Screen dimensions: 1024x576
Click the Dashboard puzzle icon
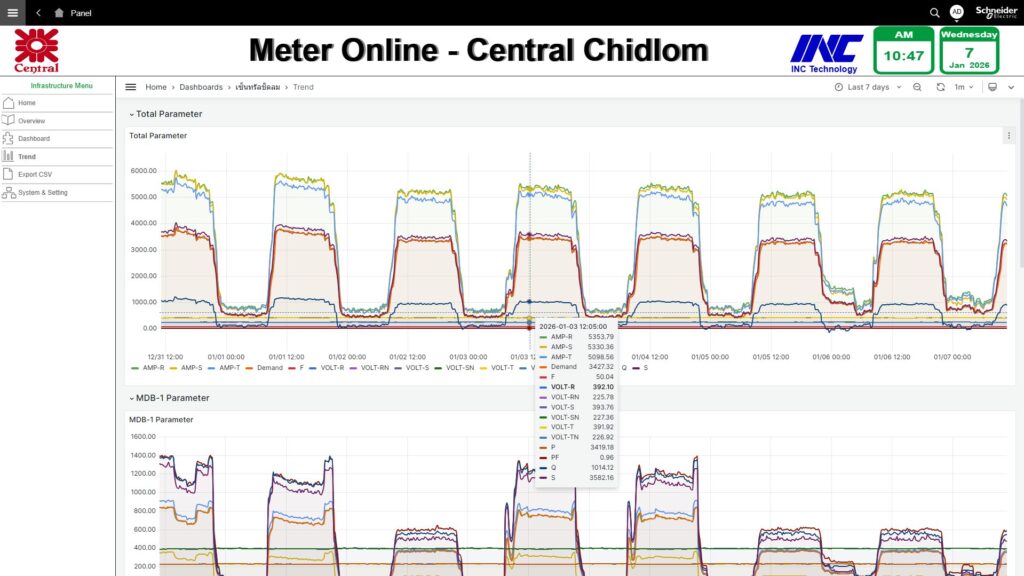[8, 138]
